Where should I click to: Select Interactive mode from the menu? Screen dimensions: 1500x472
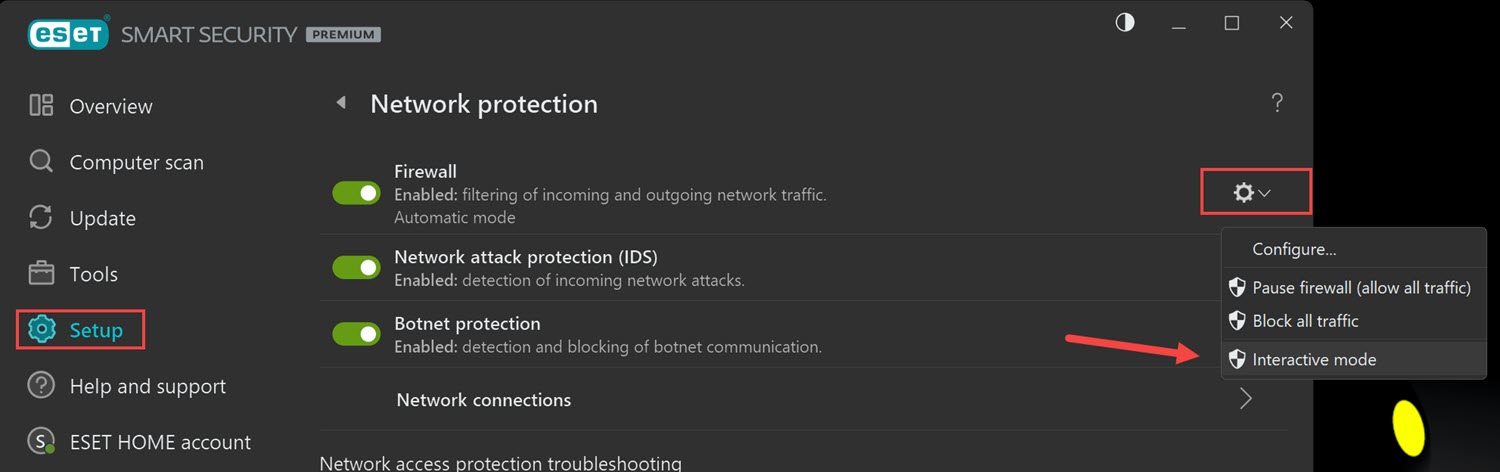[1314, 359]
